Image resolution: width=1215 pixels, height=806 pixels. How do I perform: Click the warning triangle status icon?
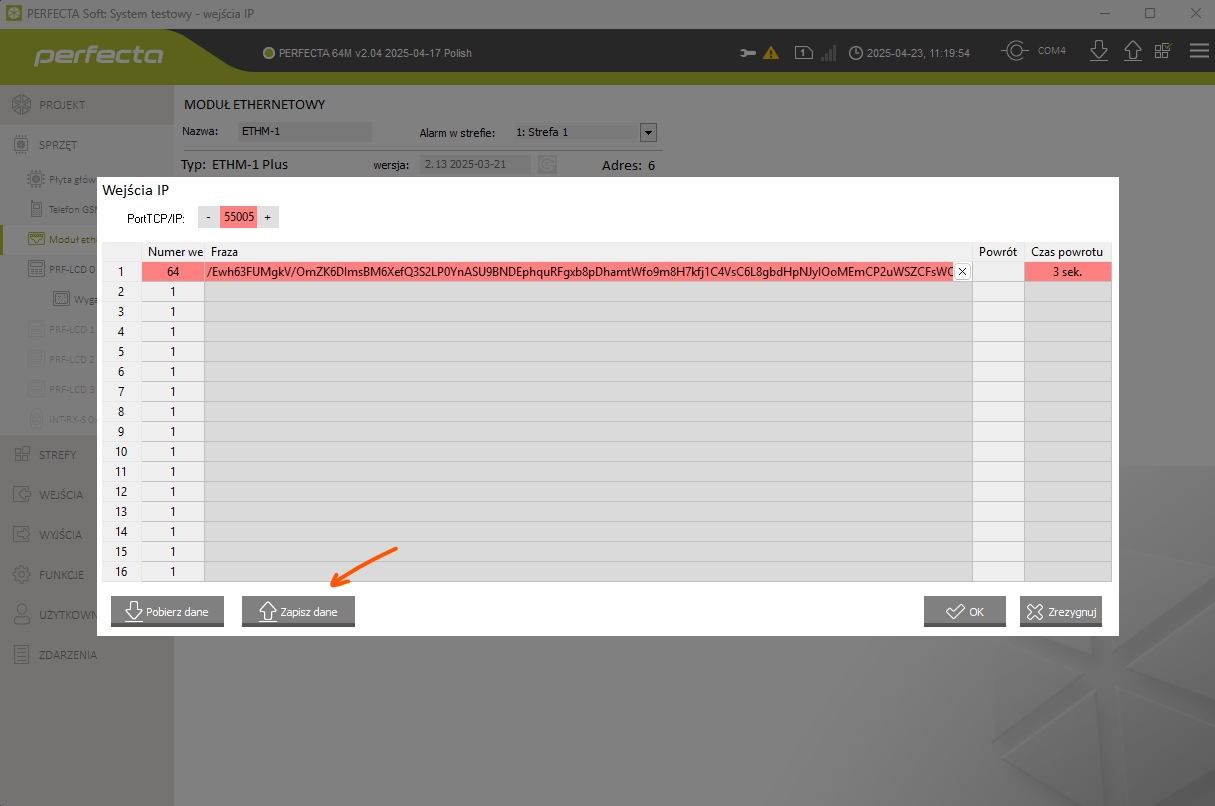[771, 53]
